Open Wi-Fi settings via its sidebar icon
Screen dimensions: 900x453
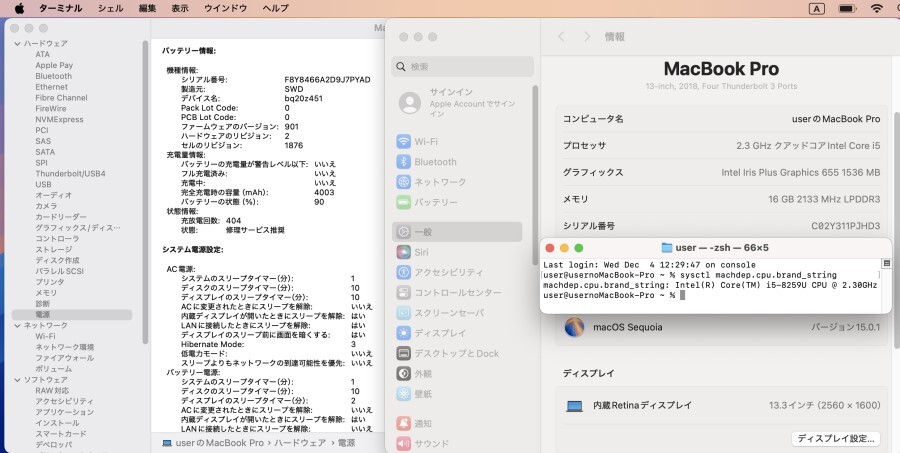(404, 141)
